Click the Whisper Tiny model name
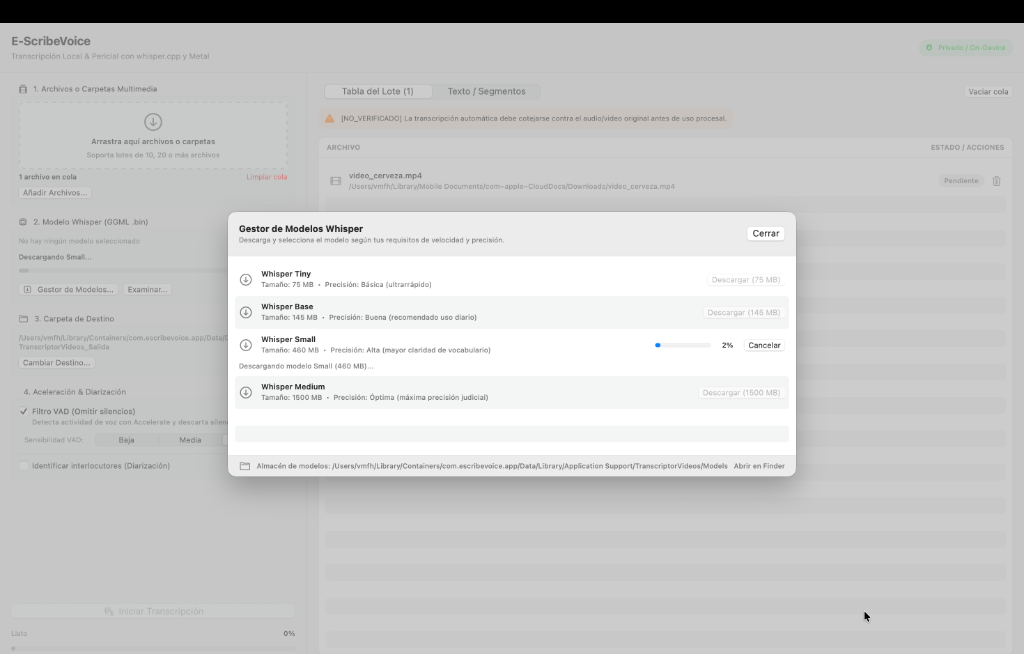Image resolution: width=1024 pixels, height=654 pixels. coord(286,274)
